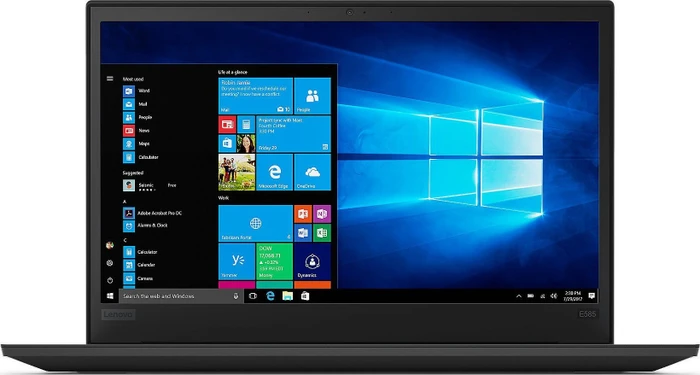
Task: Click the user account picture in Start
Action: pyautogui.click(x=110, y=245)
